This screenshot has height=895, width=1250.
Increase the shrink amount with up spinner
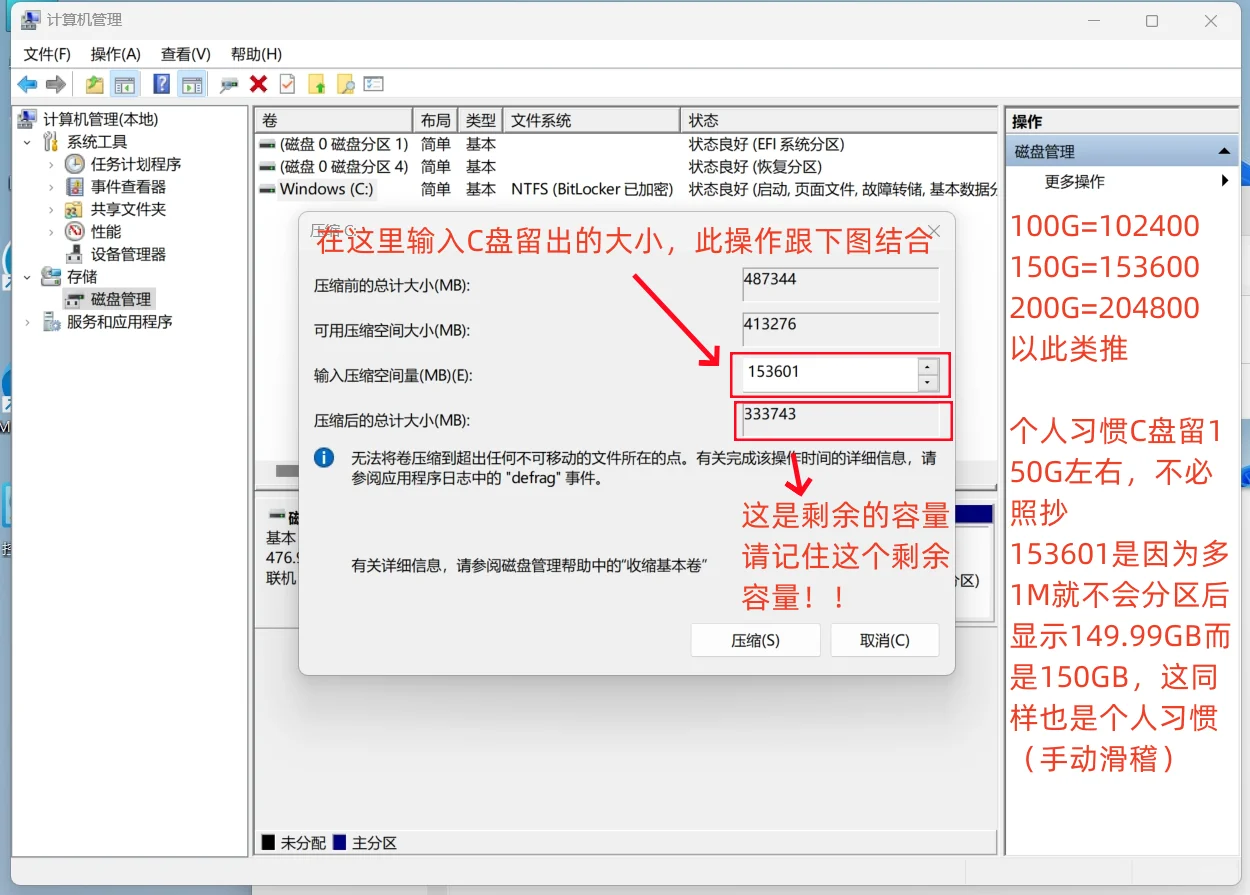[928, 365]
